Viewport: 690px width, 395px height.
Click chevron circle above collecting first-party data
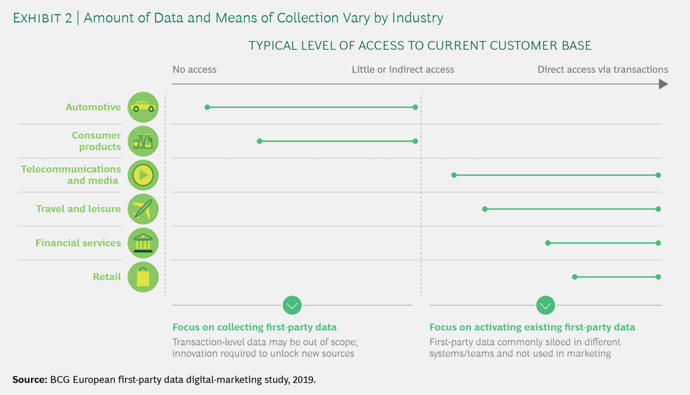[292, 305]
